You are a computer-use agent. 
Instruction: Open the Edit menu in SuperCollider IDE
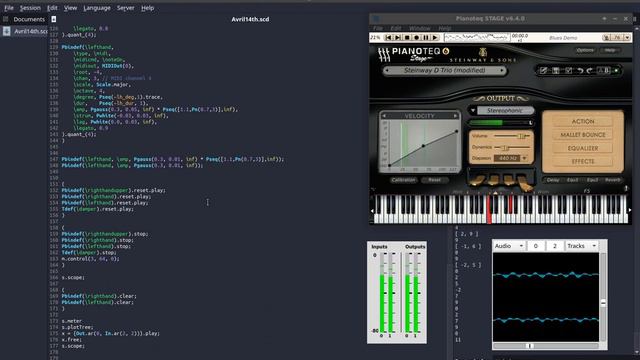tap(52, 8)
